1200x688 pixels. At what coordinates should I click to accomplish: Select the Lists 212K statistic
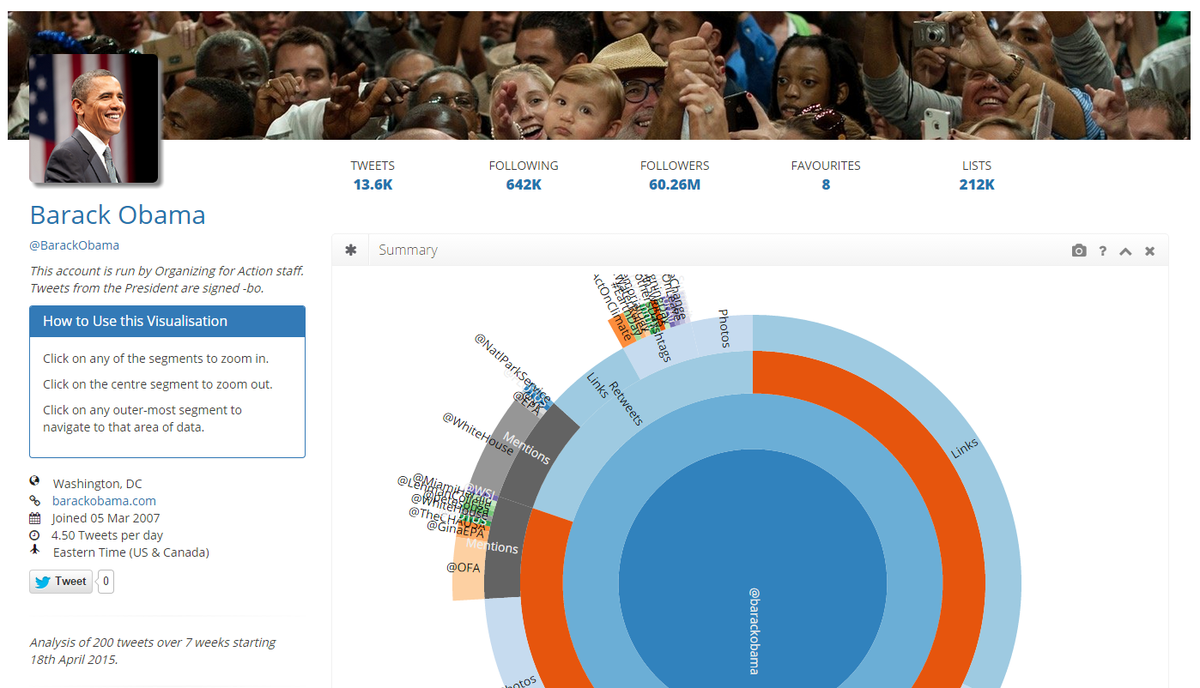coord(976,175)
